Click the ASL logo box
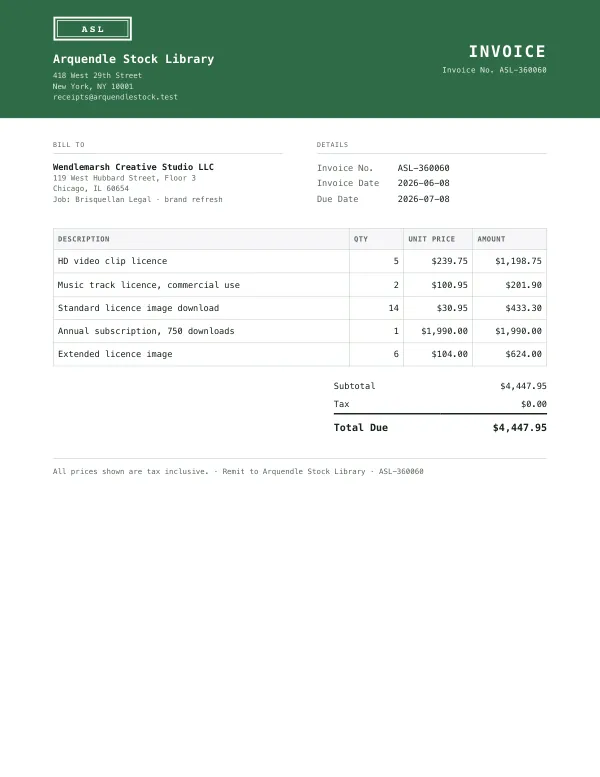600x777 pixels. (x=92, y=29)
